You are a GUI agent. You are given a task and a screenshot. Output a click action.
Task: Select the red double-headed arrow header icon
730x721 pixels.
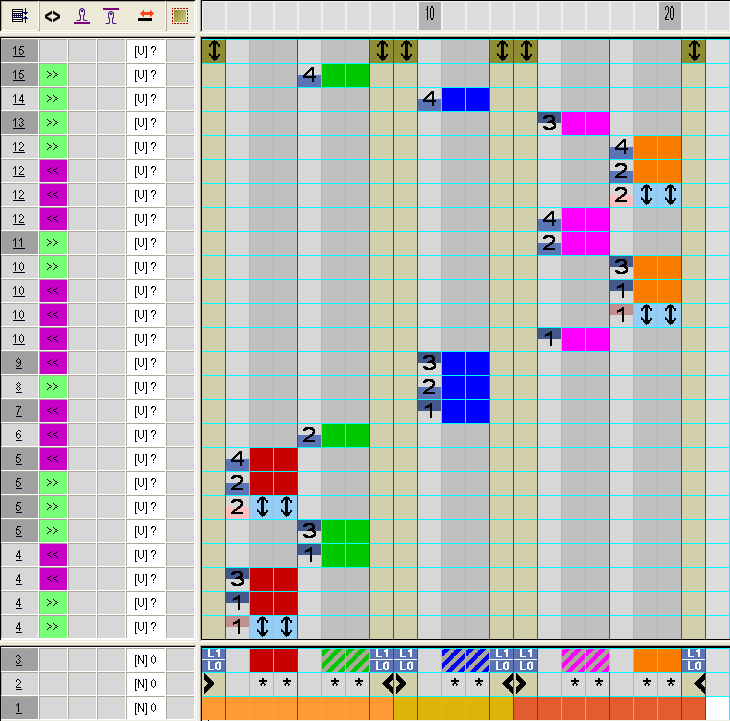pyautogui.click(x=146, y=16)
